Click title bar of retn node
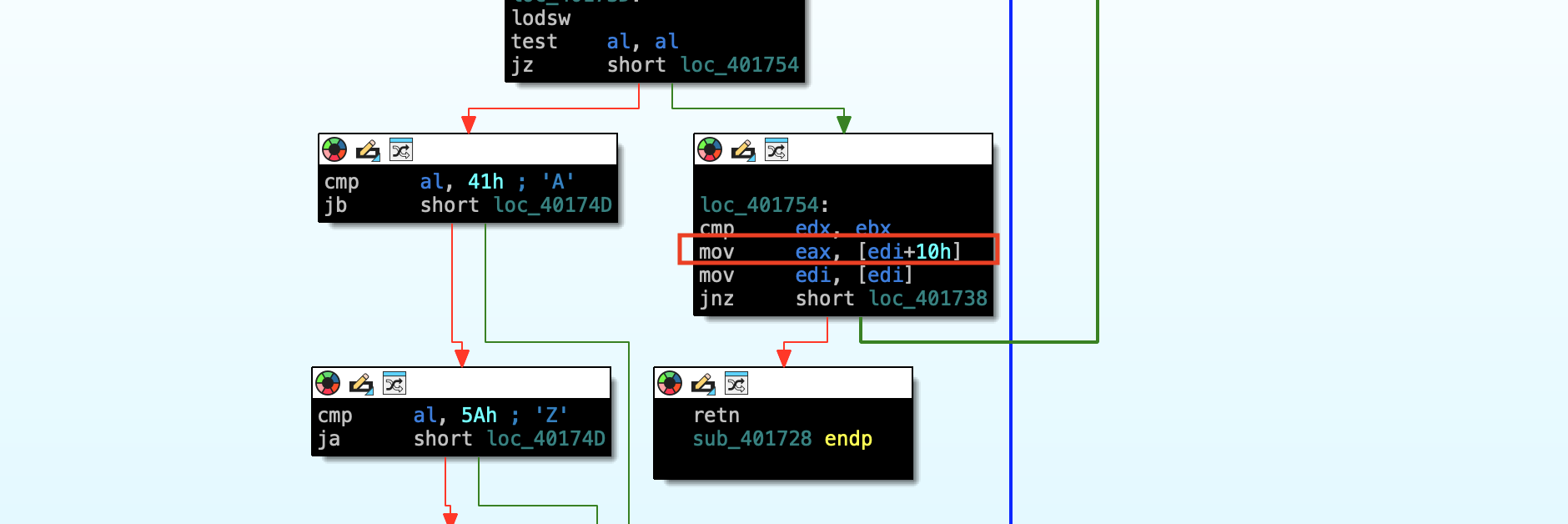 [x=783, y=384]
